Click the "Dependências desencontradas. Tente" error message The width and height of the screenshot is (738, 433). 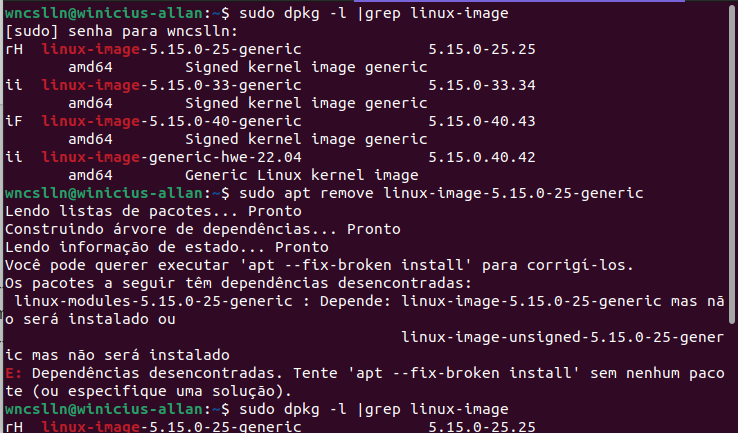[160, 373]
